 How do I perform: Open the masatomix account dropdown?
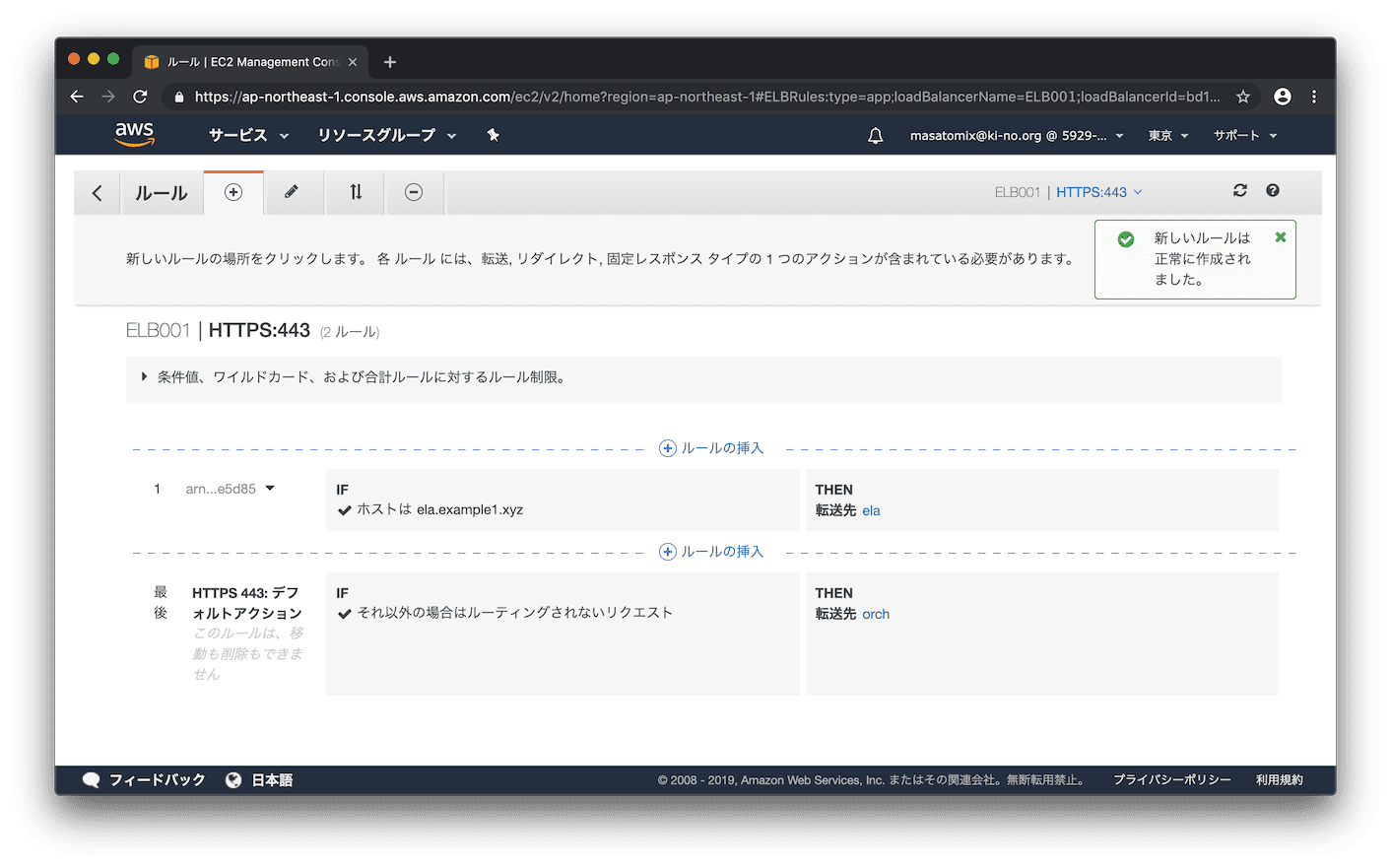click(1017, 135)
